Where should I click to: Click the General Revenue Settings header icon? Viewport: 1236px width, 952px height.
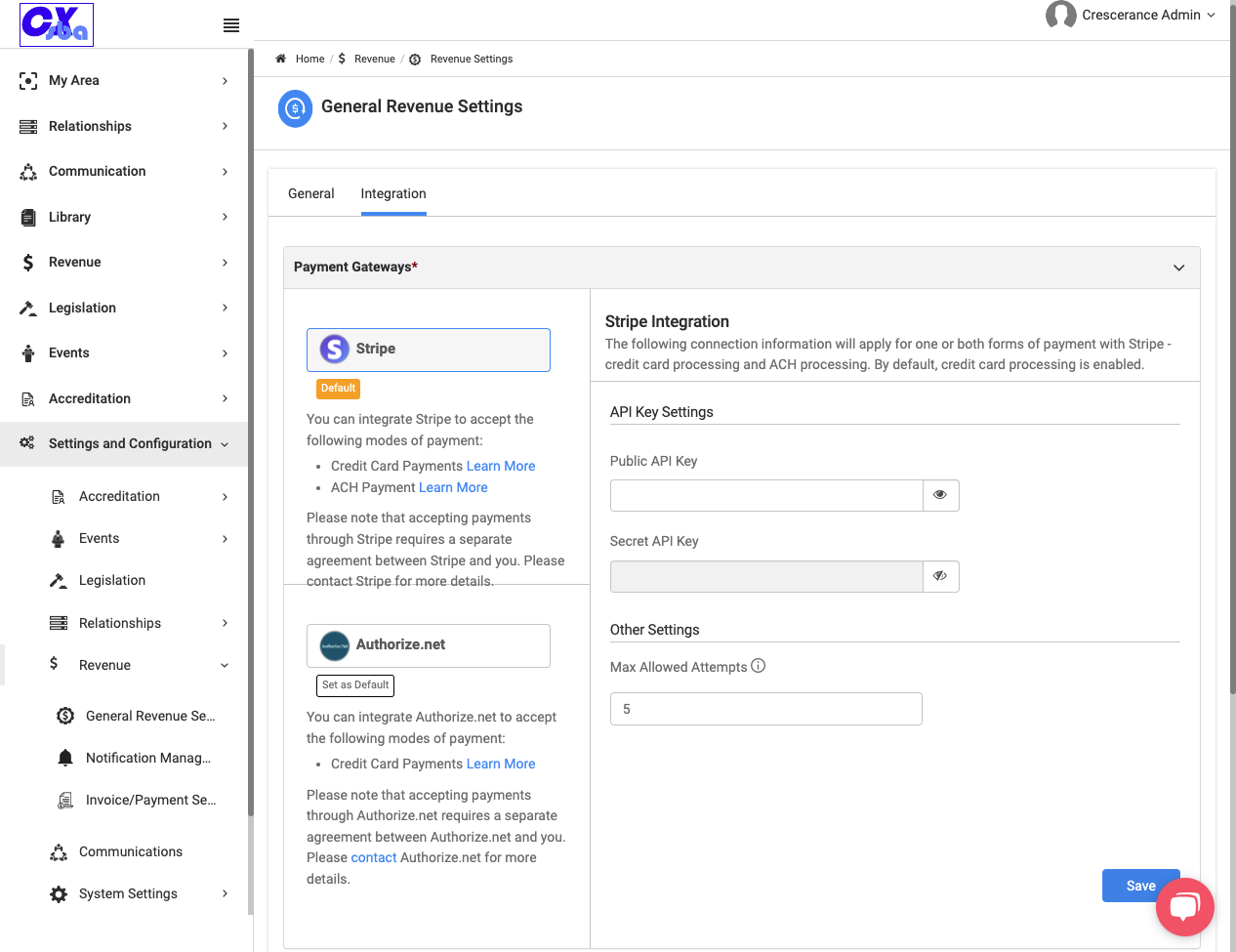coord(296,108)
